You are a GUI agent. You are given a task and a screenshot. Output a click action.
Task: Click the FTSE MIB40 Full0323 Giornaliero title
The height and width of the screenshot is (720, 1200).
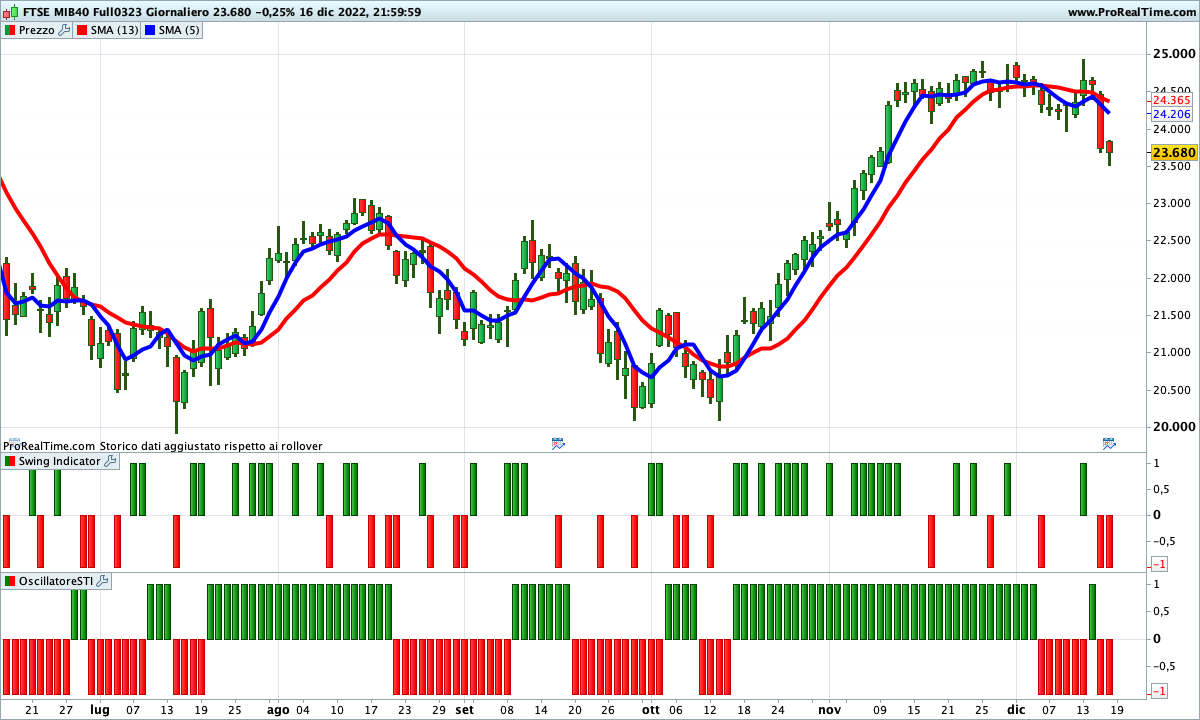[x=114, y=12]
